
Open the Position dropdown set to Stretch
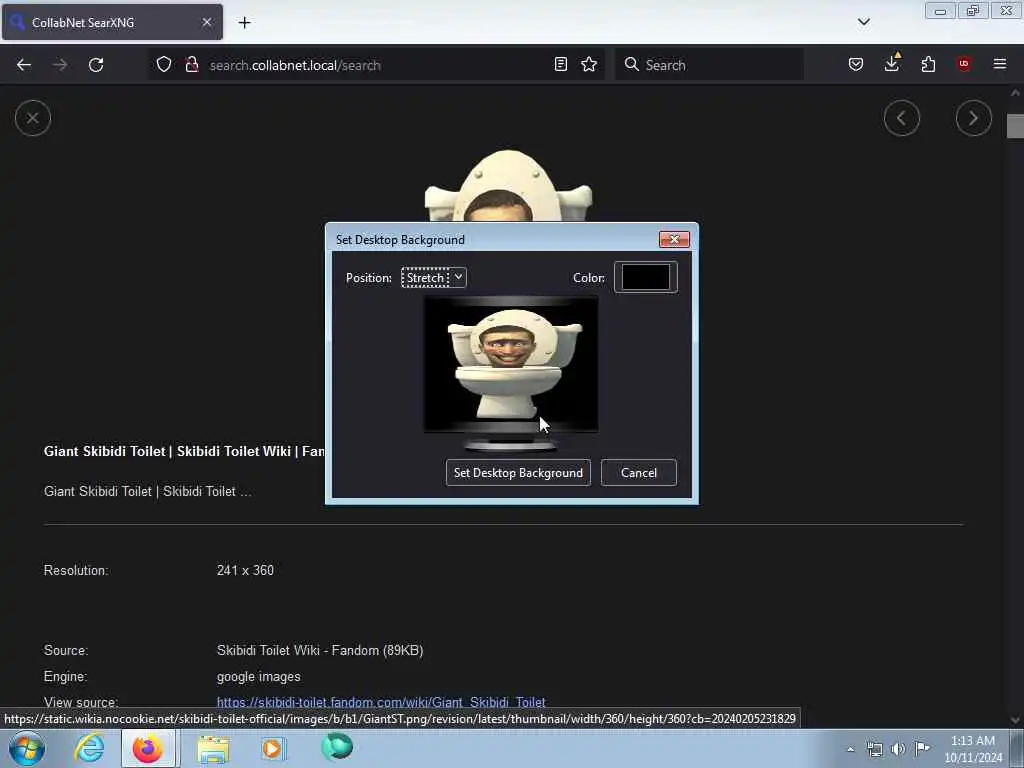(x=434, y=278)
